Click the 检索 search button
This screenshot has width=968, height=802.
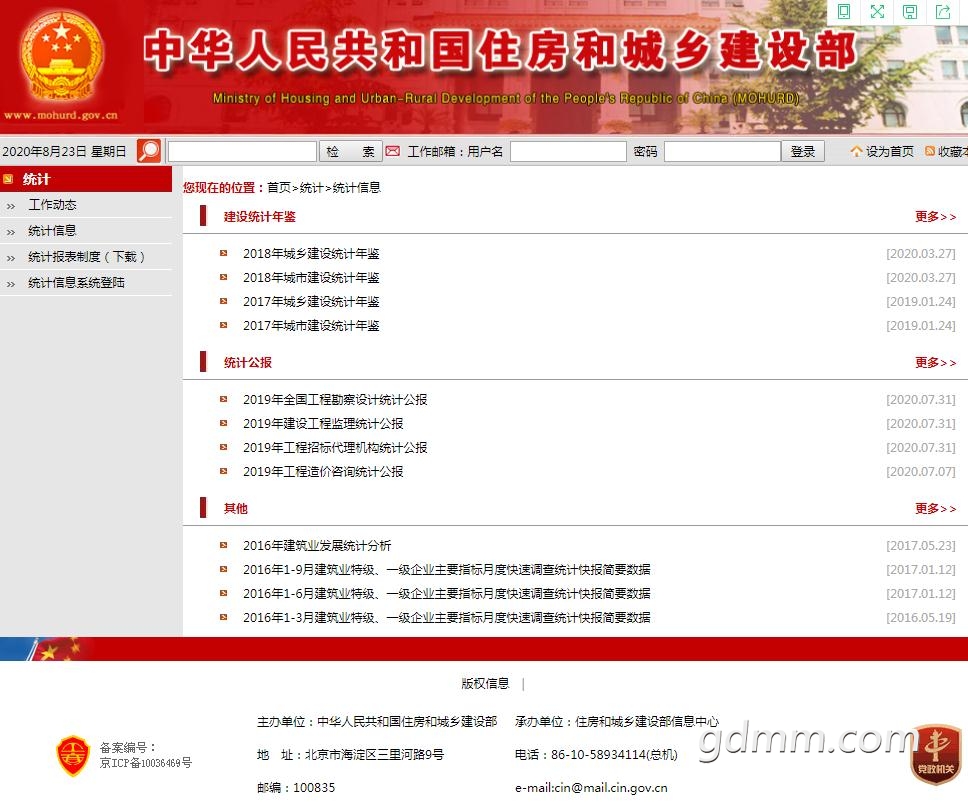point(351,151)
